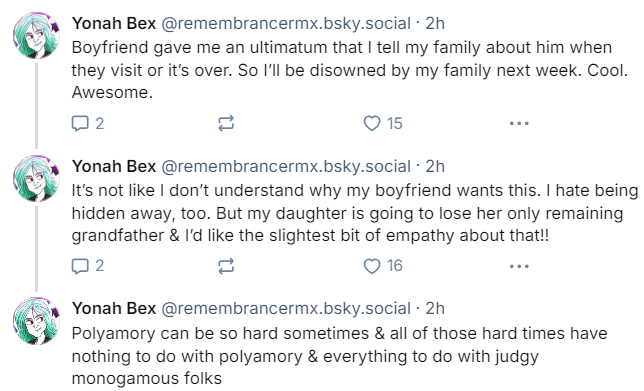The image size is (644, 391).
Task: Click Yonah Bex name on first post
Action: click(x=114, y=23)
